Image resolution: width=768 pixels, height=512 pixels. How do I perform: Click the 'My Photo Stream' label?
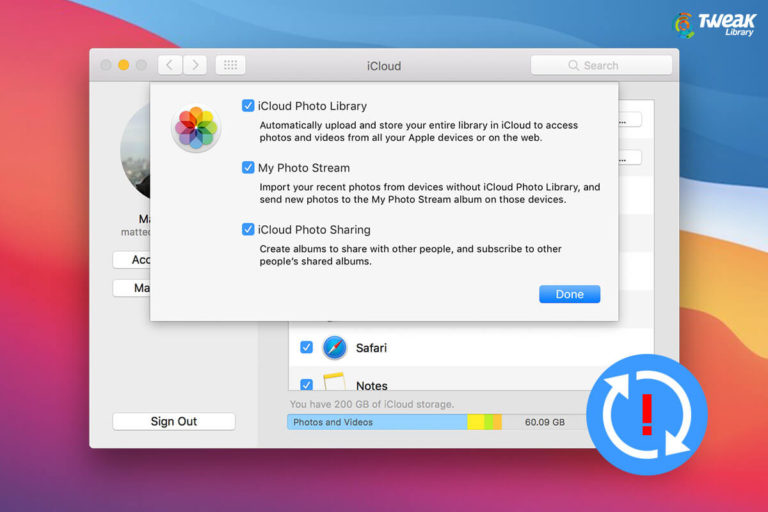[304, 168]
